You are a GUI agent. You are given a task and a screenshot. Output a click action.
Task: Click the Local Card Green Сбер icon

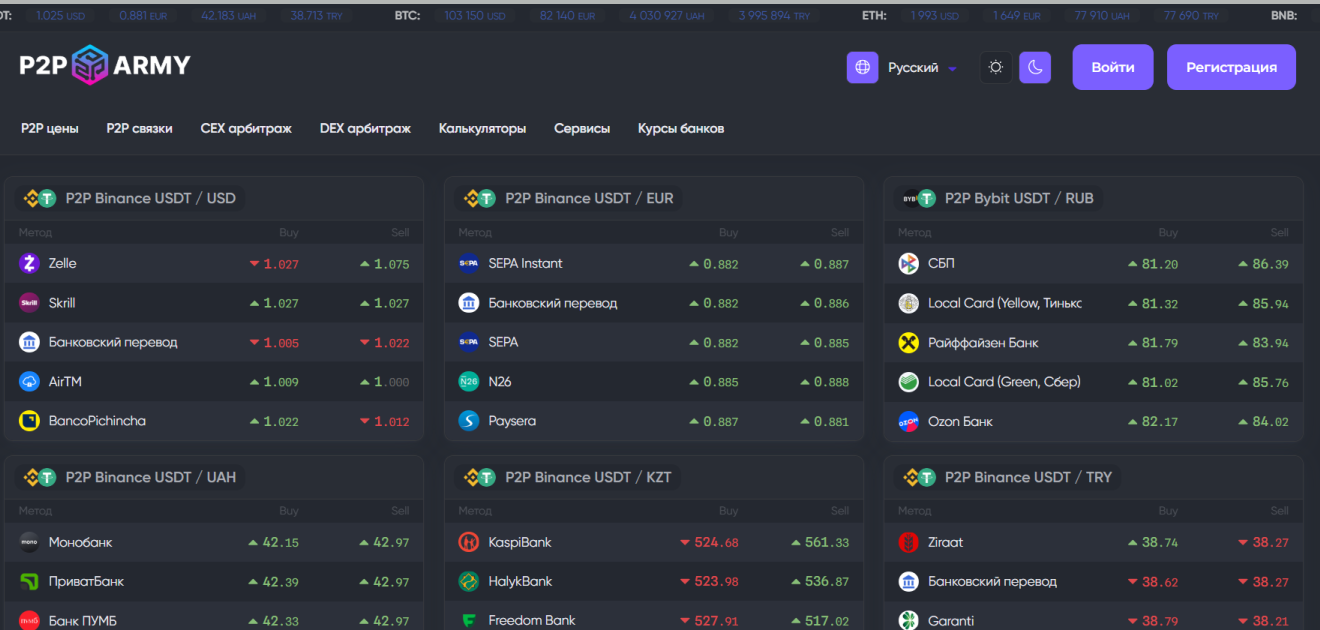pos(909,382)
